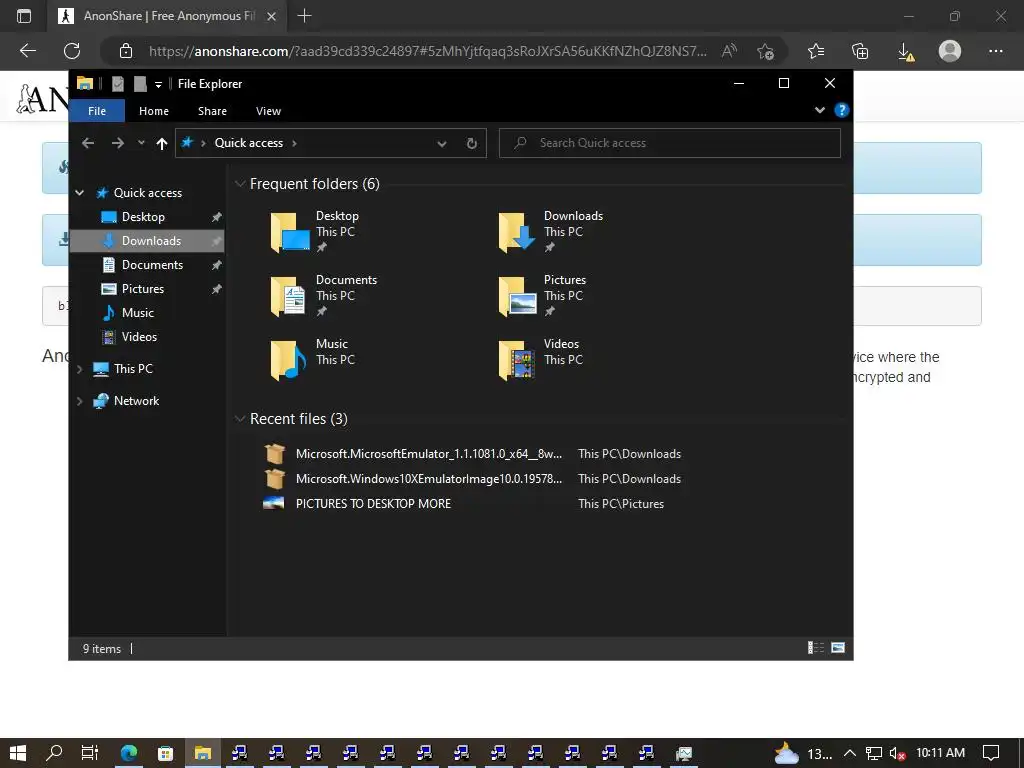Open the Action Center notifications
This screenshot has width=1024, height=768.
[991, 753]
